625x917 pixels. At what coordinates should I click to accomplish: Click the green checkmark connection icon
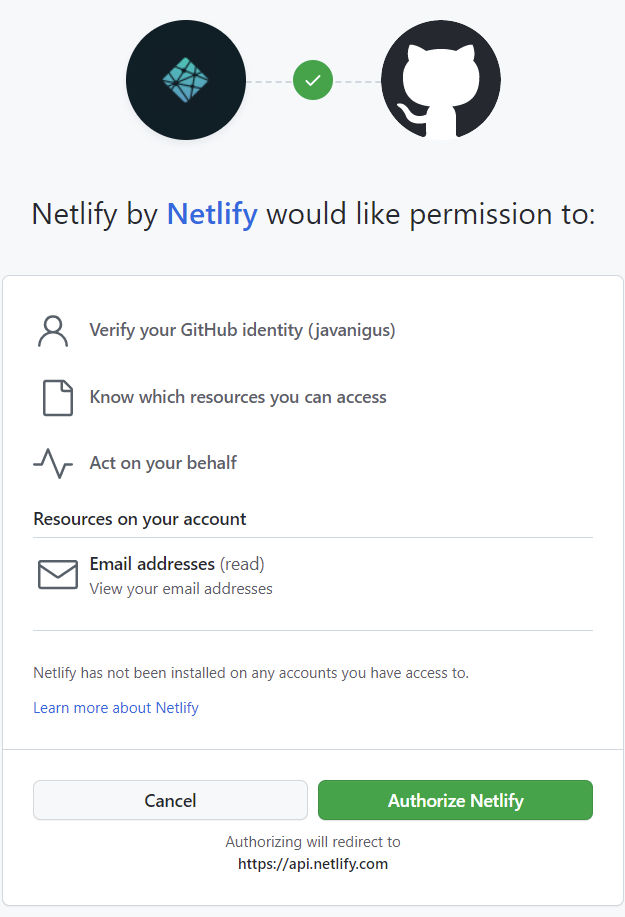point(313,80)
